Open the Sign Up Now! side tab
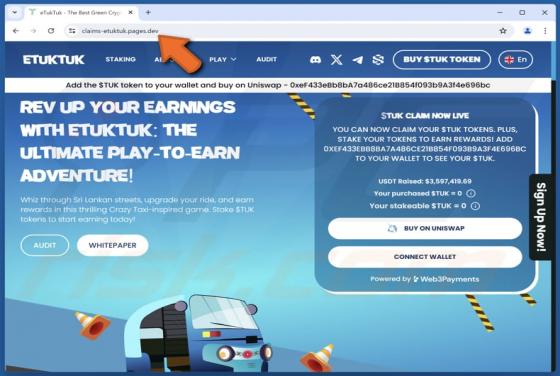The width and height of the screenshot is (560, 376). pos(541,217)
